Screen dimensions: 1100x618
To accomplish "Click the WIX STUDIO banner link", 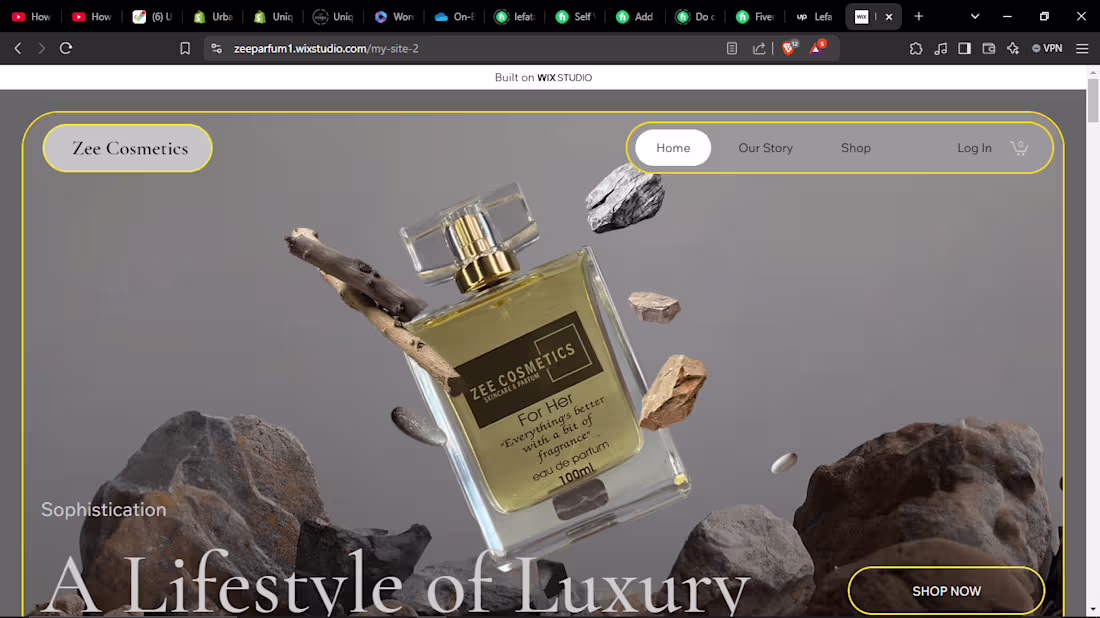I will tap(543, 77).
